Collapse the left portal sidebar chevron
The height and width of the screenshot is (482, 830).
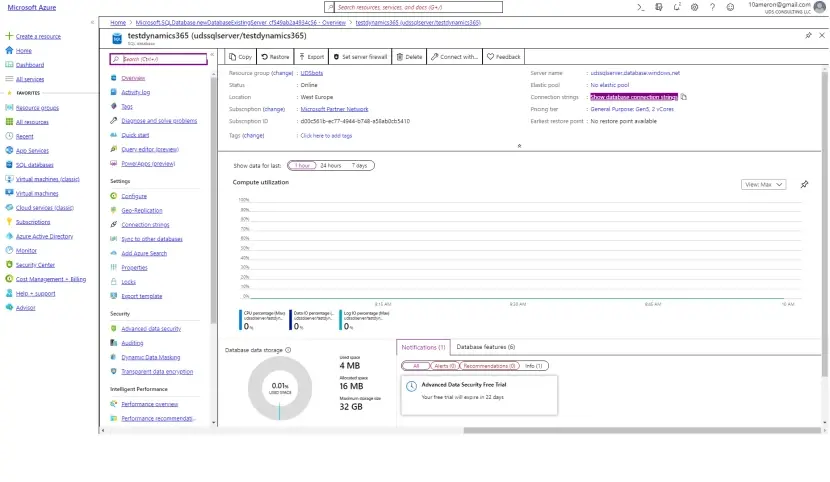[92, 22]
